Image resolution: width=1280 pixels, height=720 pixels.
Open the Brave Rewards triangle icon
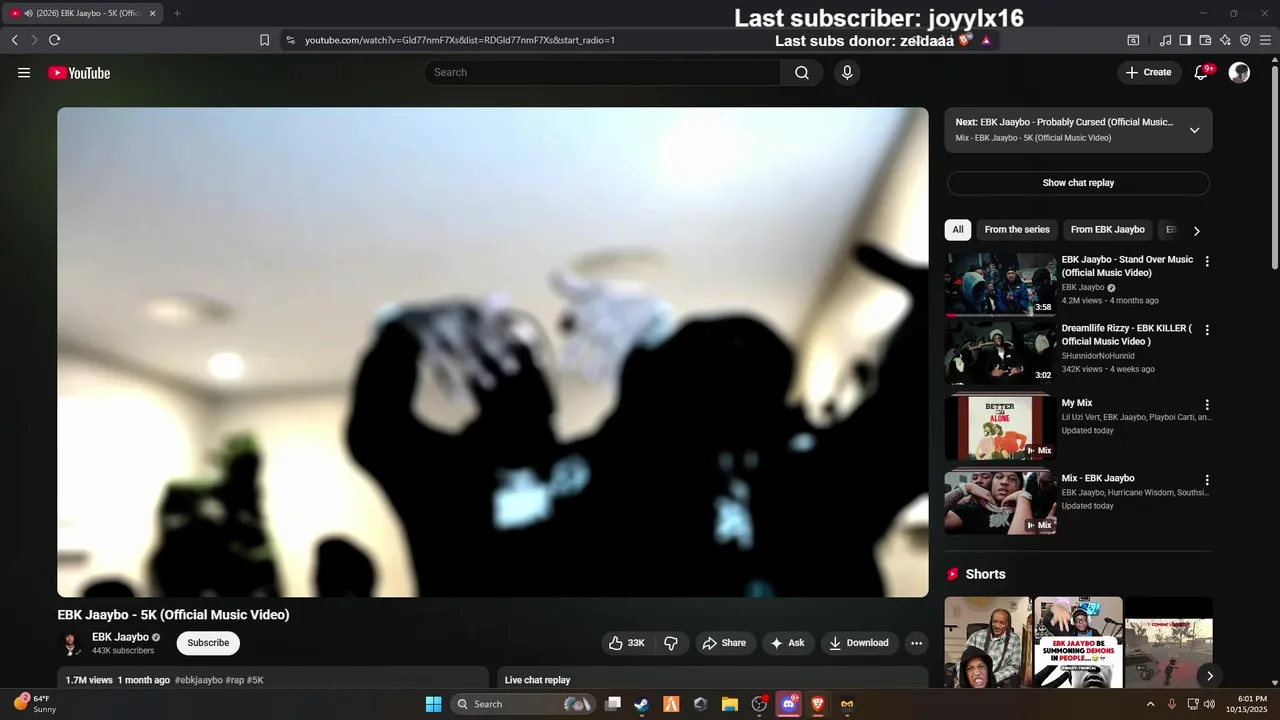(x=986, y=40)
